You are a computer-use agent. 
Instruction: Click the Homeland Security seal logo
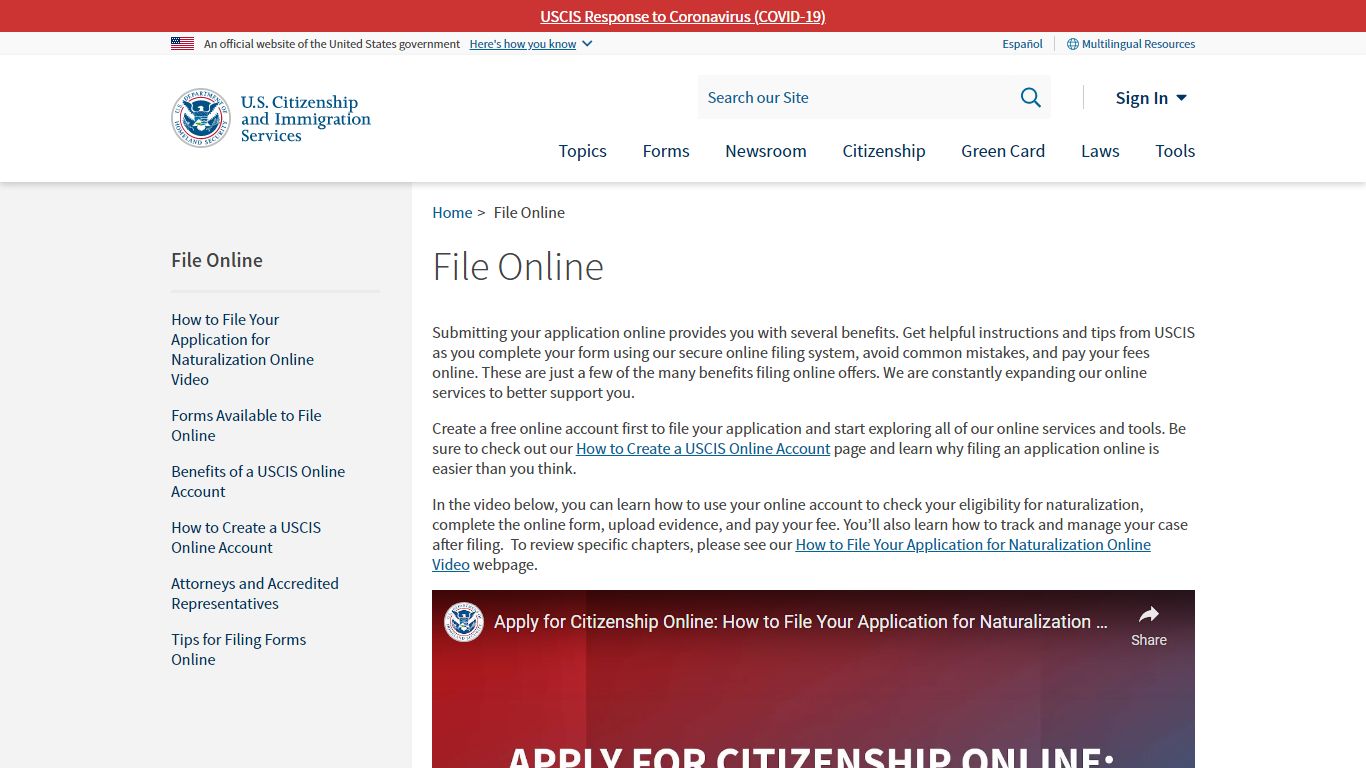tap(201, 118)
